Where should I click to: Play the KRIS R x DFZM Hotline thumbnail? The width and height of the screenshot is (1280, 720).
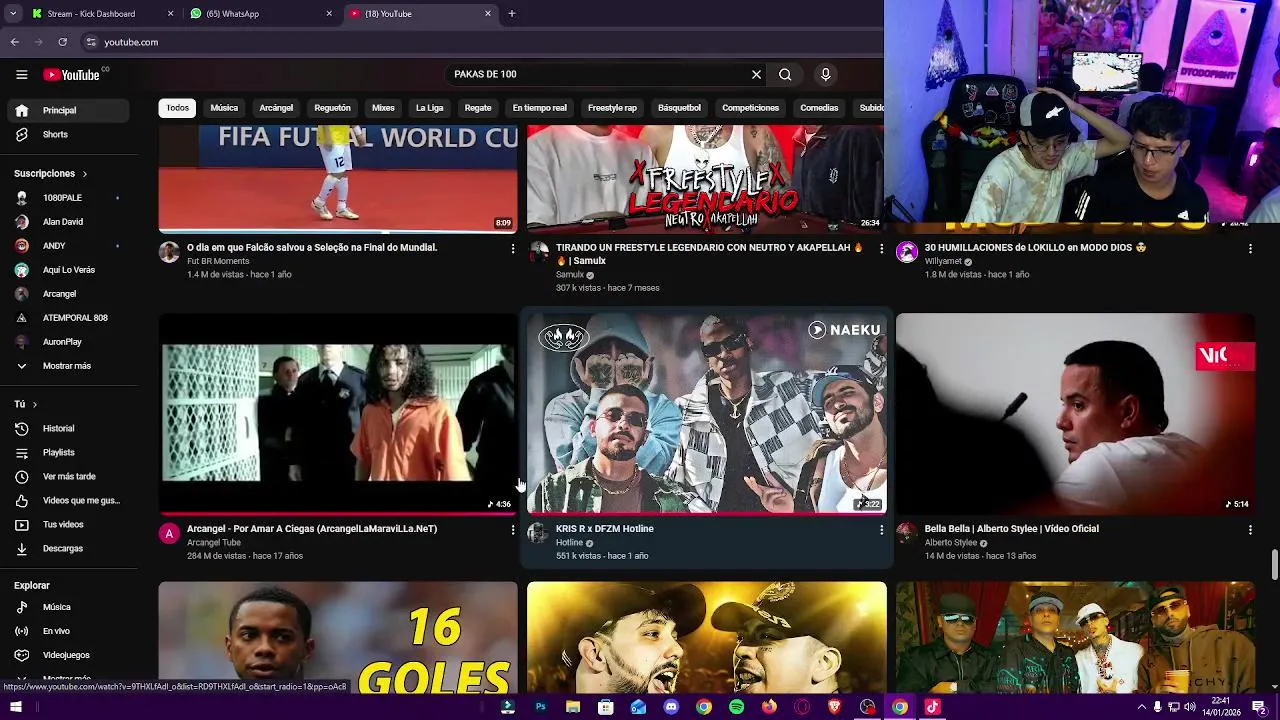706,413
